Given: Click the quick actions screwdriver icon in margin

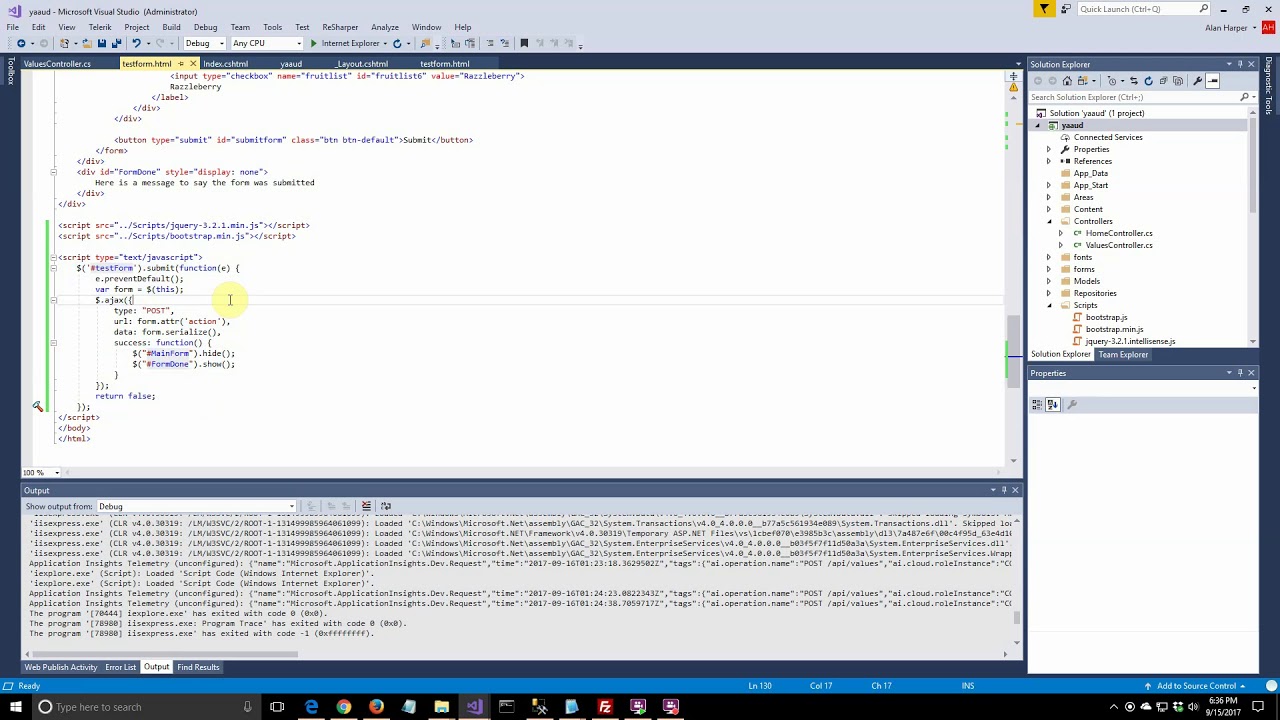Looking at the screenshot, I should (38, 407).
